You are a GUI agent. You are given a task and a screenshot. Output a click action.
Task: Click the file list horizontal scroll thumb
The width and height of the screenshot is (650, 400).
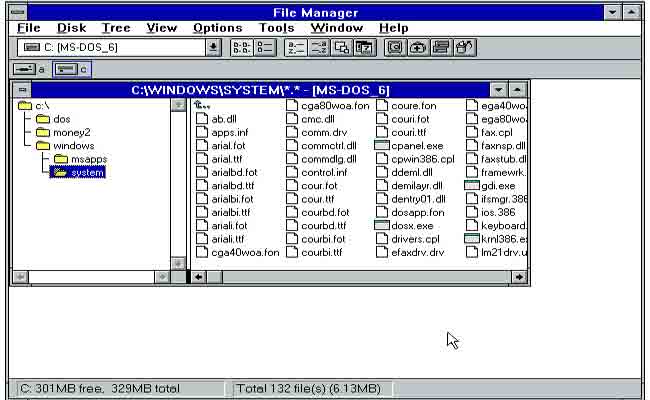(215, 277)
